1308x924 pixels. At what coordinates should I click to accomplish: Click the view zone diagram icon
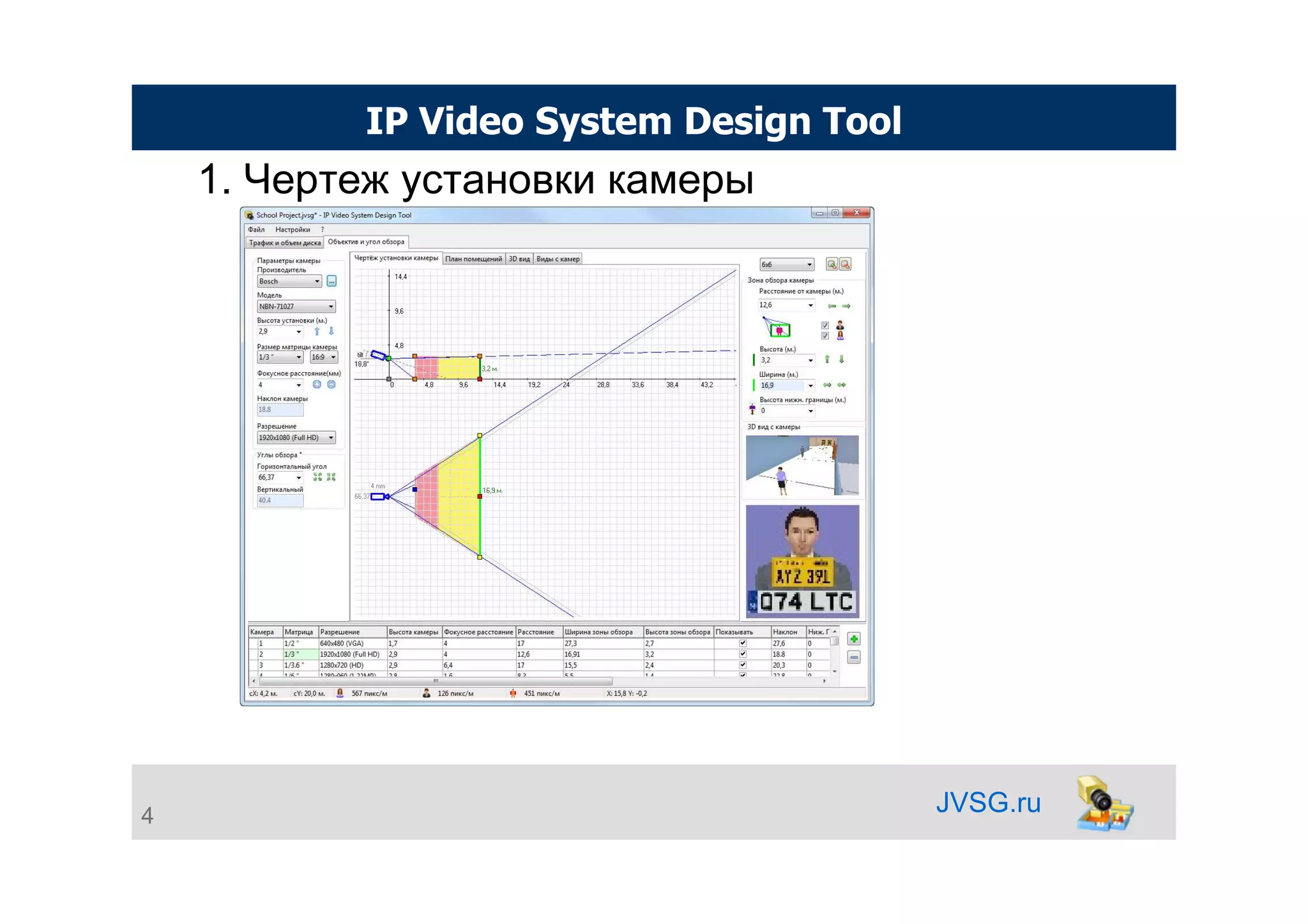(x=777, y=327)
